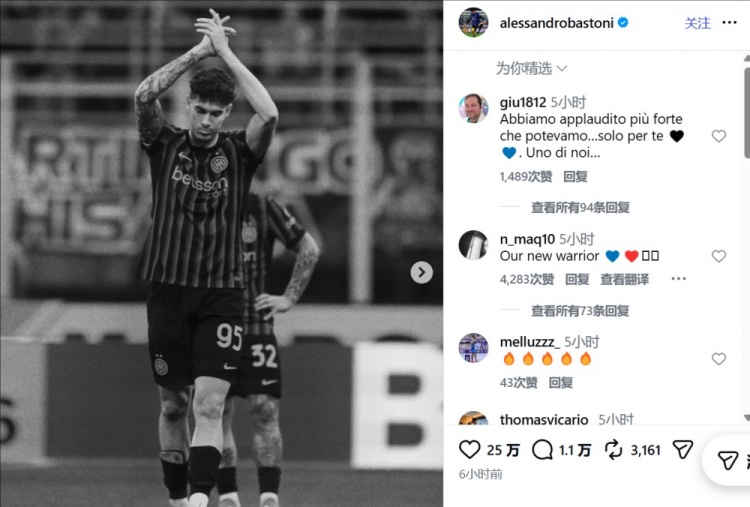Translate n_maq10's comment with 查看翻译

(625, 279)
